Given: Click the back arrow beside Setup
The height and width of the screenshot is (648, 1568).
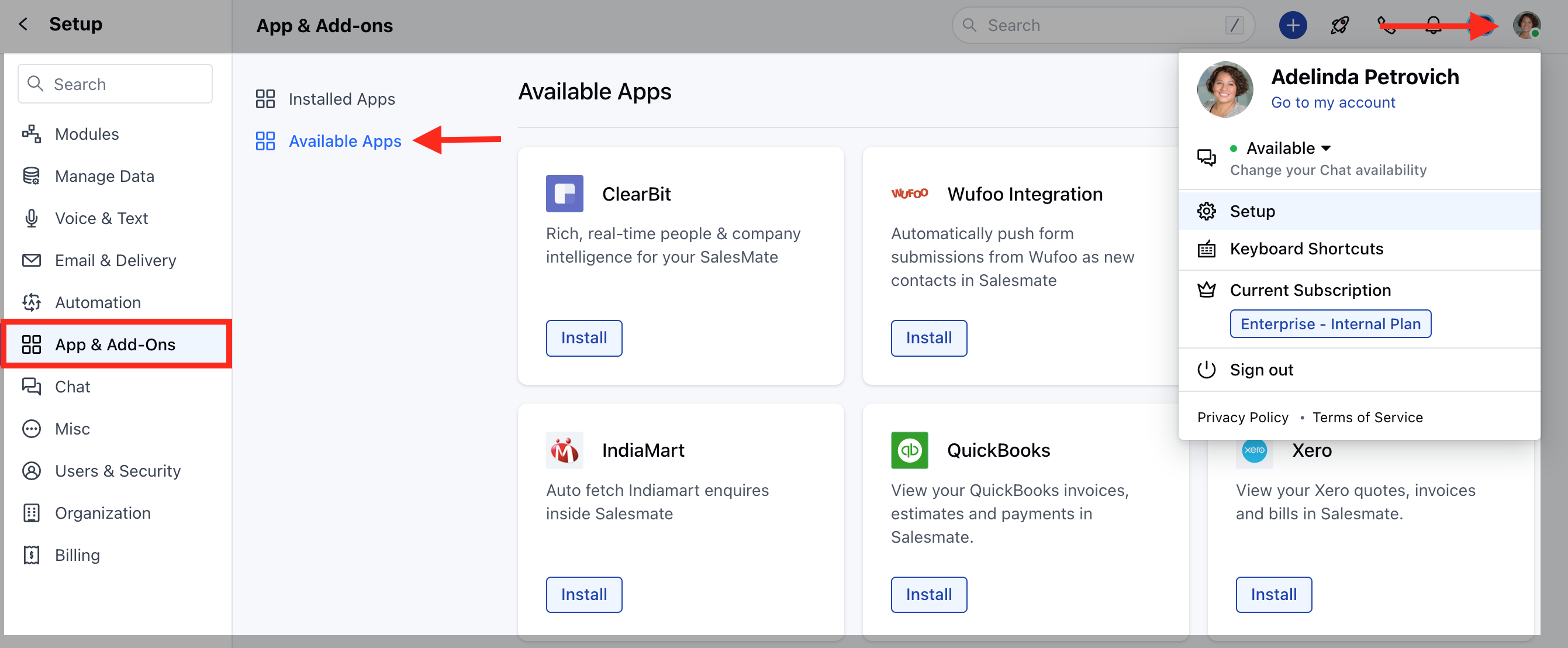Looking at the screenshot, I should point(23,24).
